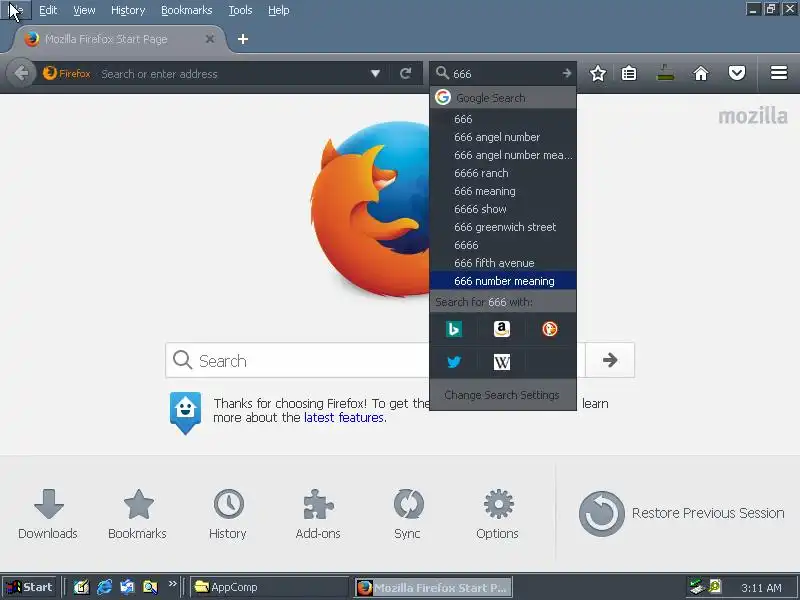
Task: Open Downloads from the start page
Action: 48,514
